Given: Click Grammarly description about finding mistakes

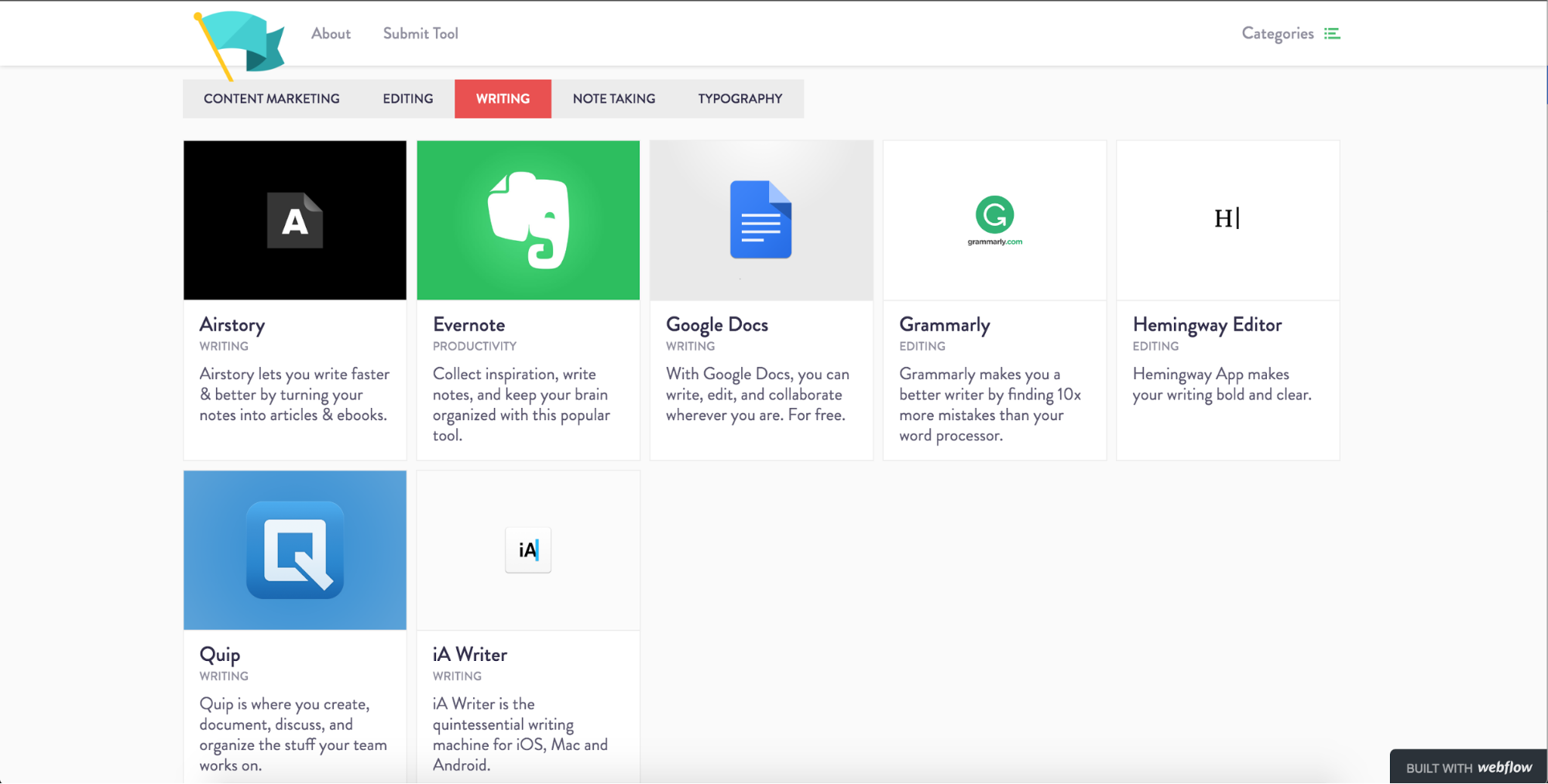Looking at the screenshot, I should click(x=990, y=405).
